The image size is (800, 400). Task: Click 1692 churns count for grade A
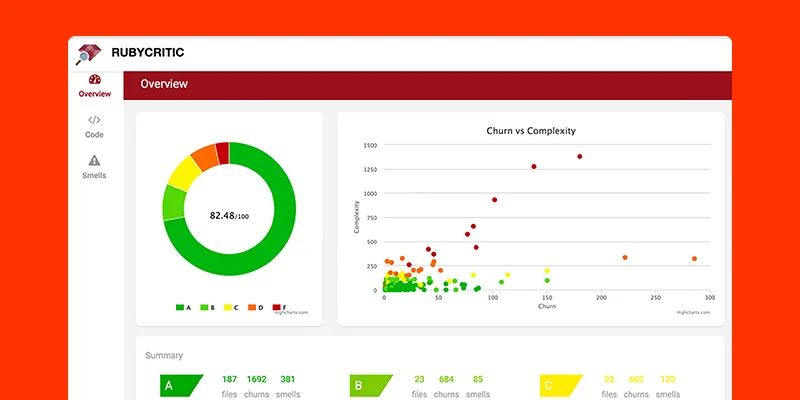click(257, 379)
